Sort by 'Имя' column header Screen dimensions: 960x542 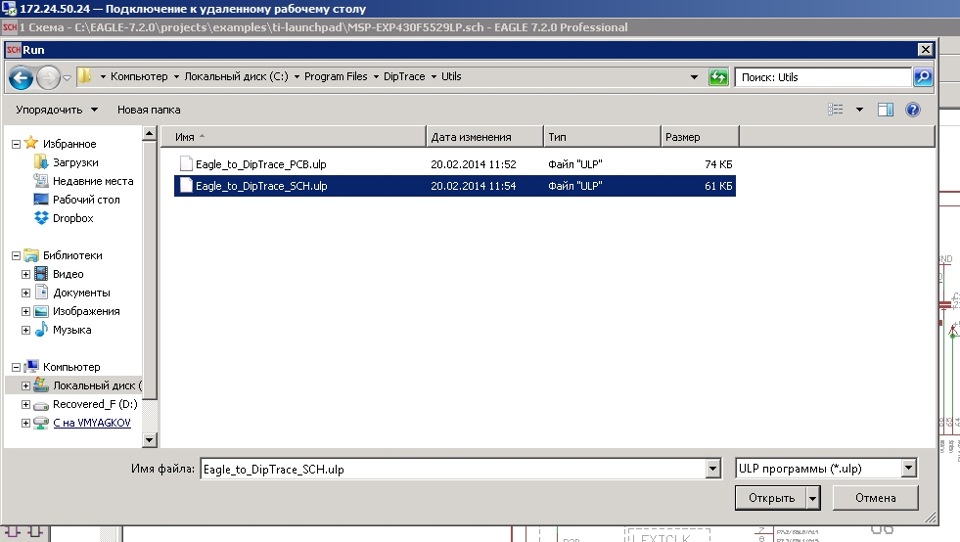293,137
